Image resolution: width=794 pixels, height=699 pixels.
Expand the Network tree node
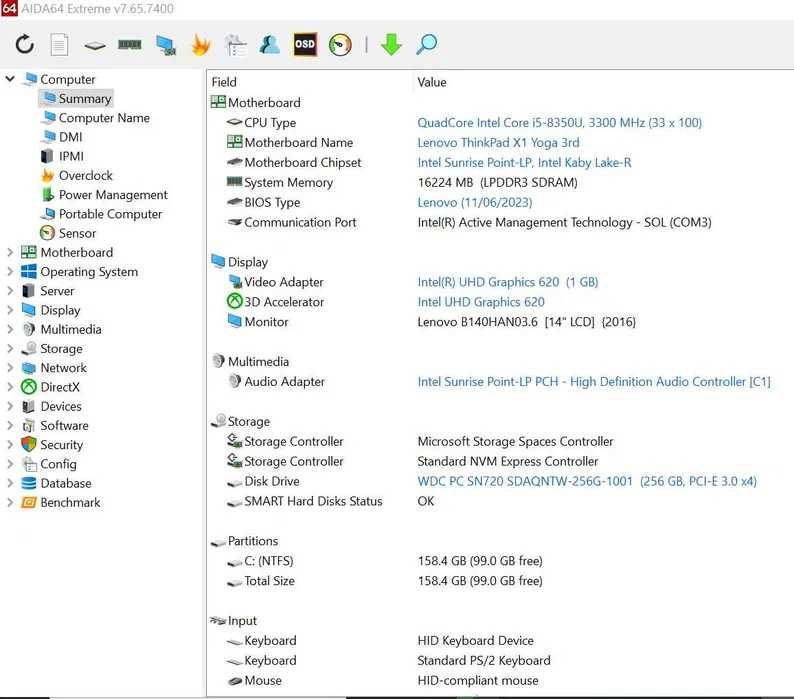10,368
